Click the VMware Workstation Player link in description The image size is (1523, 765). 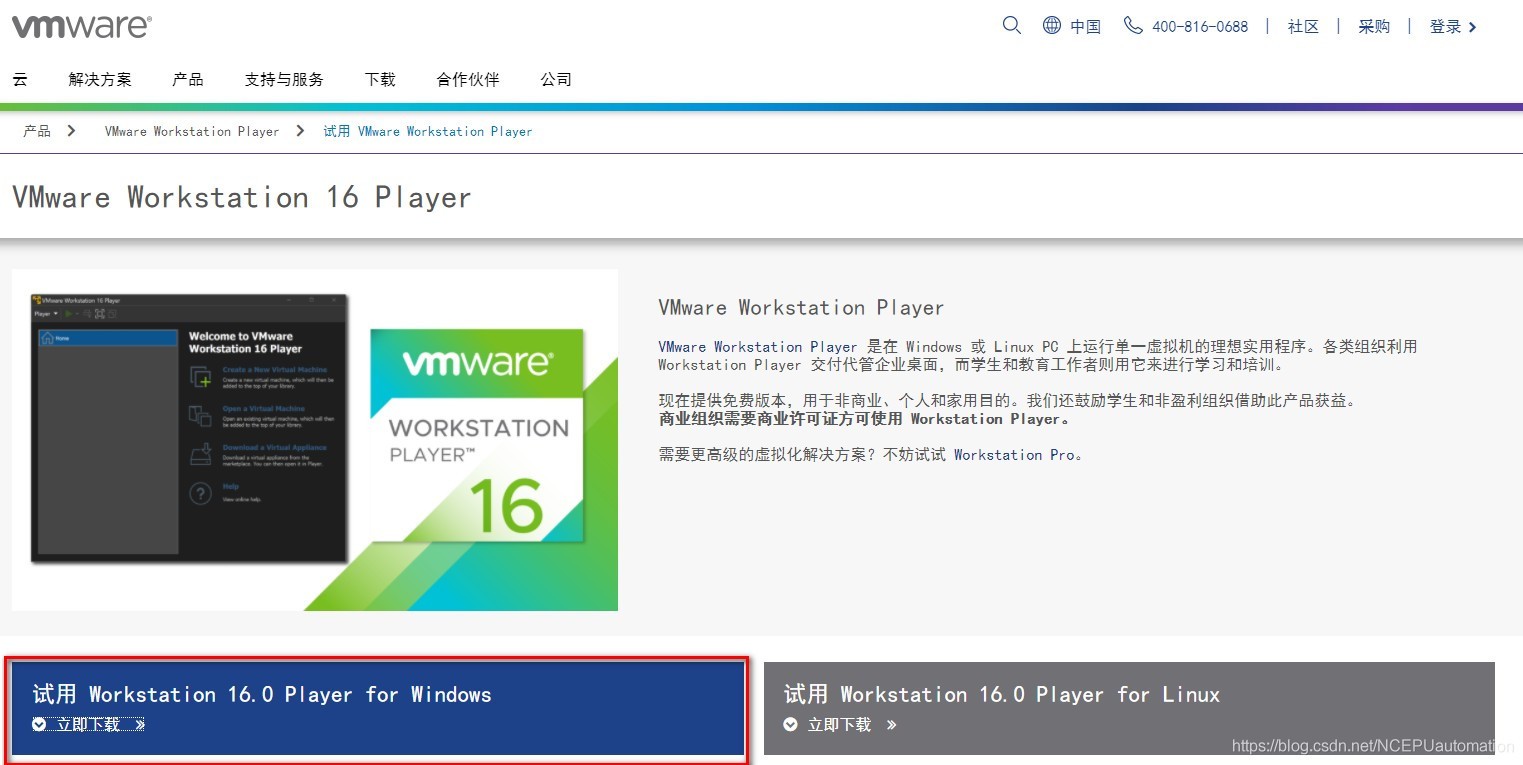[758, 347]
